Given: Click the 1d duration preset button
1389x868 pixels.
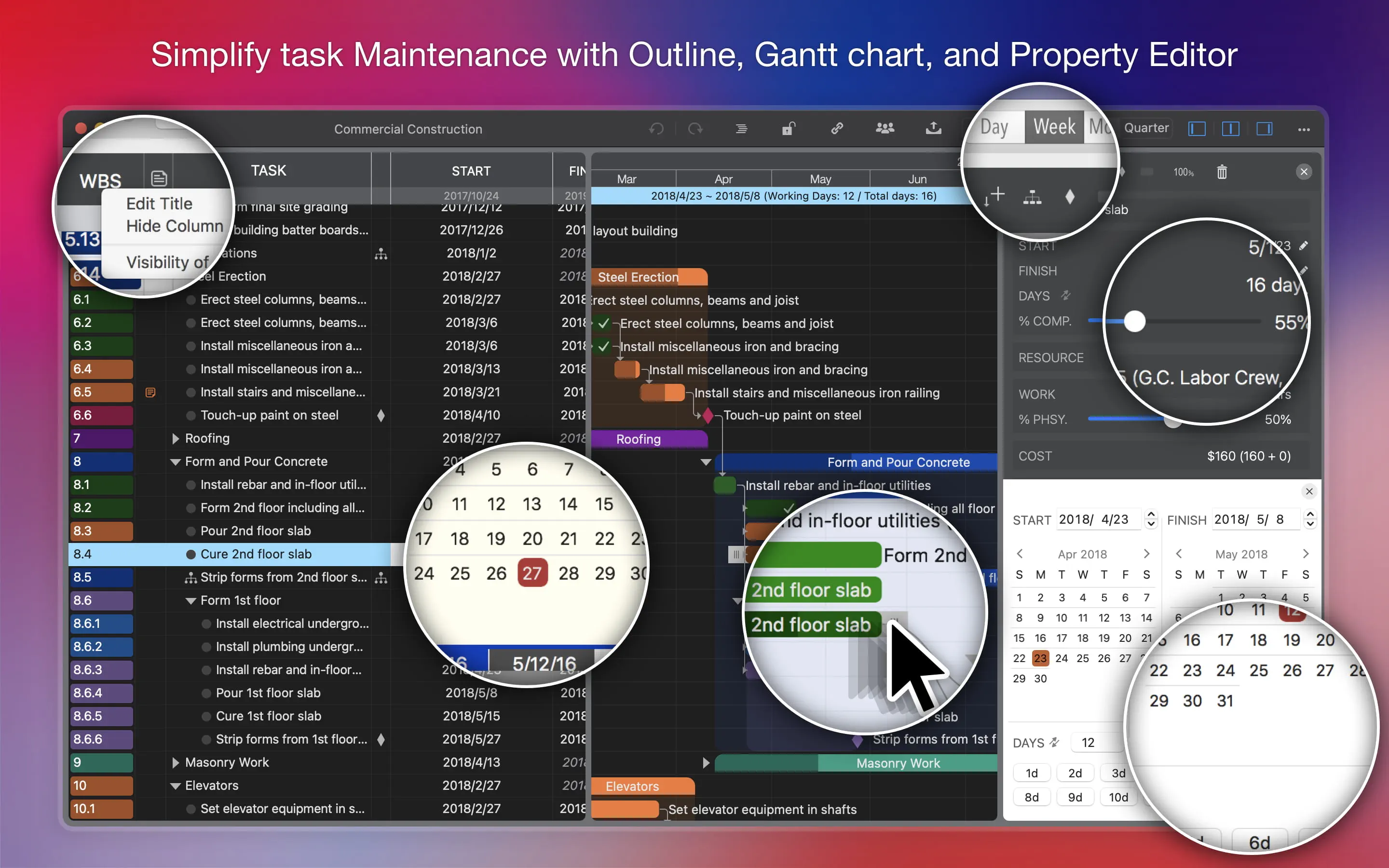Looking at the screenshot, I should (1032, 773).
